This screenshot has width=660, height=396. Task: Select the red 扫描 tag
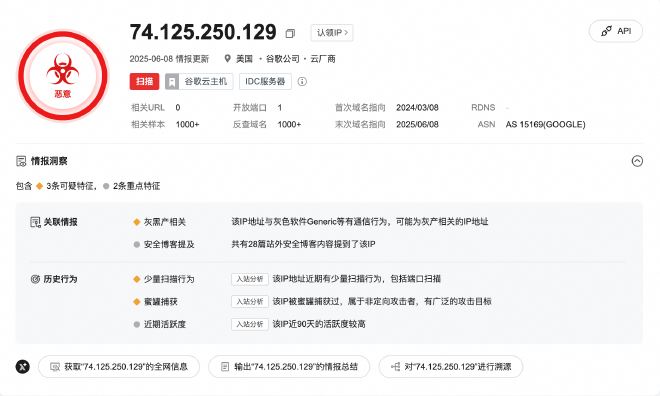pyautogui.click(x=144, y=81)
